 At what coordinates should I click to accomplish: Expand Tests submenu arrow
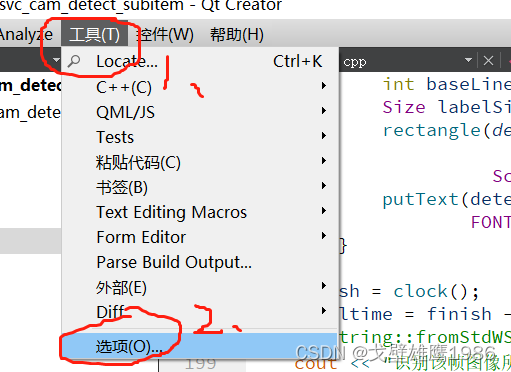[324, 136]
